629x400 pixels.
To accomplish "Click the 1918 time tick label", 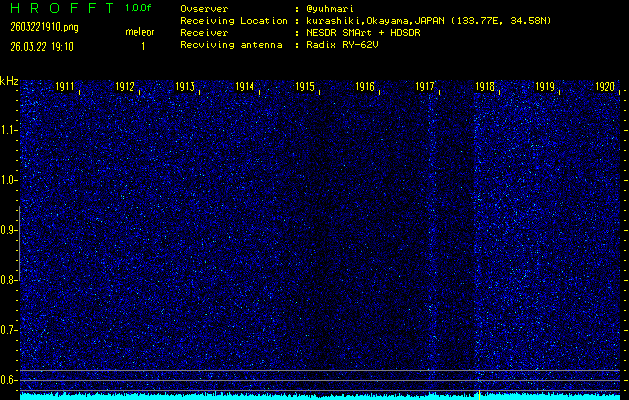I will tap(485, 87).
